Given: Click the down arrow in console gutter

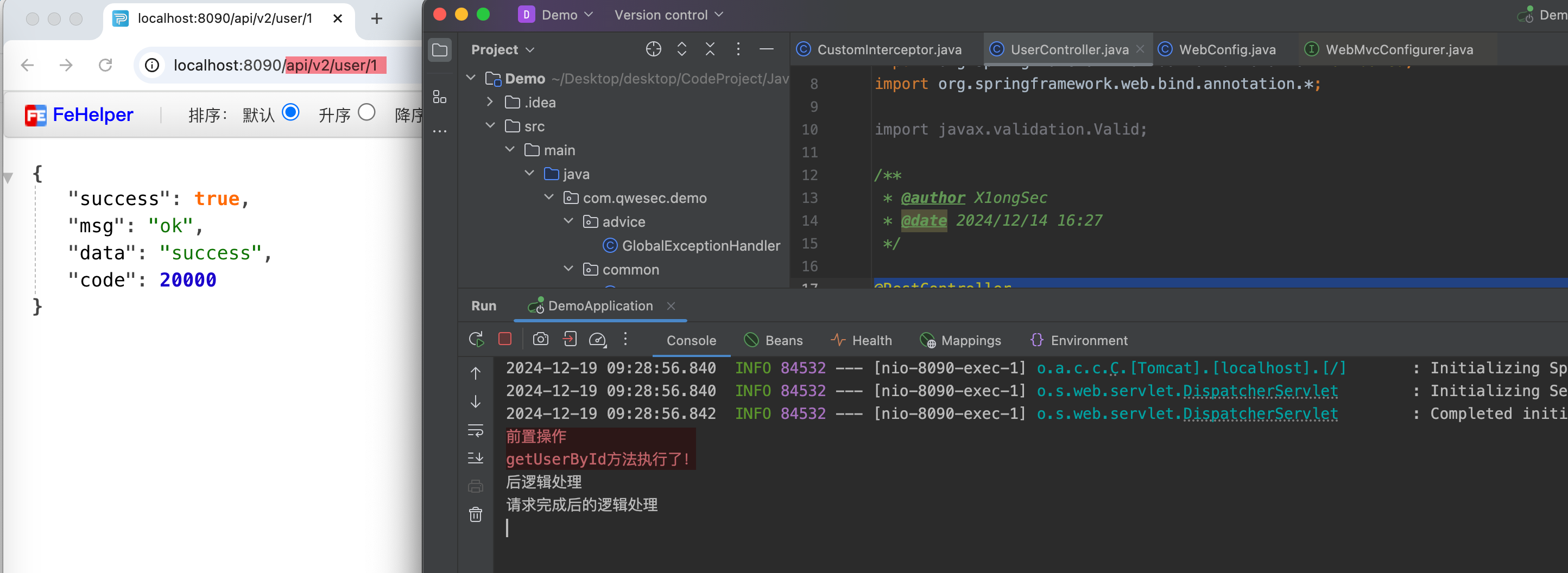Looking at the screenshot, I should coord(476,402).
